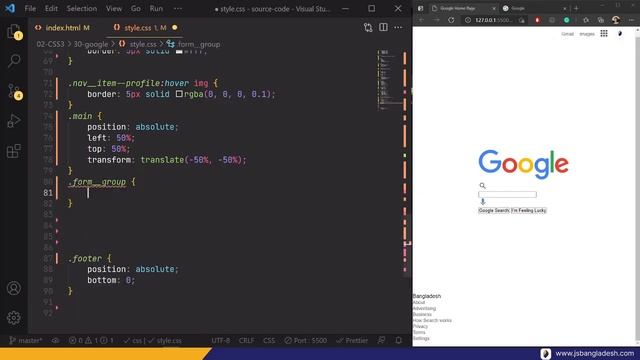
Task: Click the master branch indicator in the status bar
Action: point(25,340)
